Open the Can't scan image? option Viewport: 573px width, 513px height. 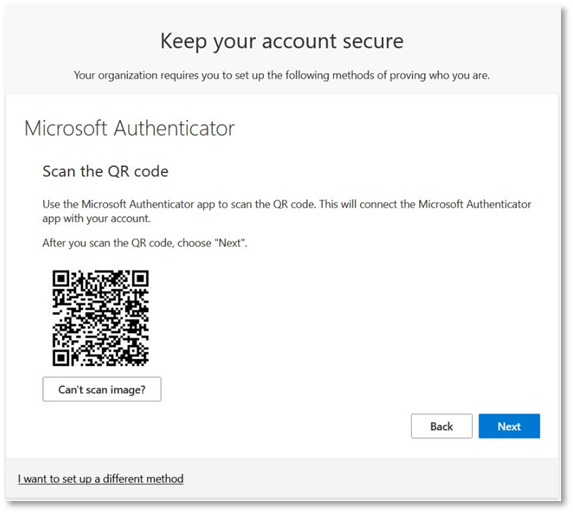click(x=102, y=389)
